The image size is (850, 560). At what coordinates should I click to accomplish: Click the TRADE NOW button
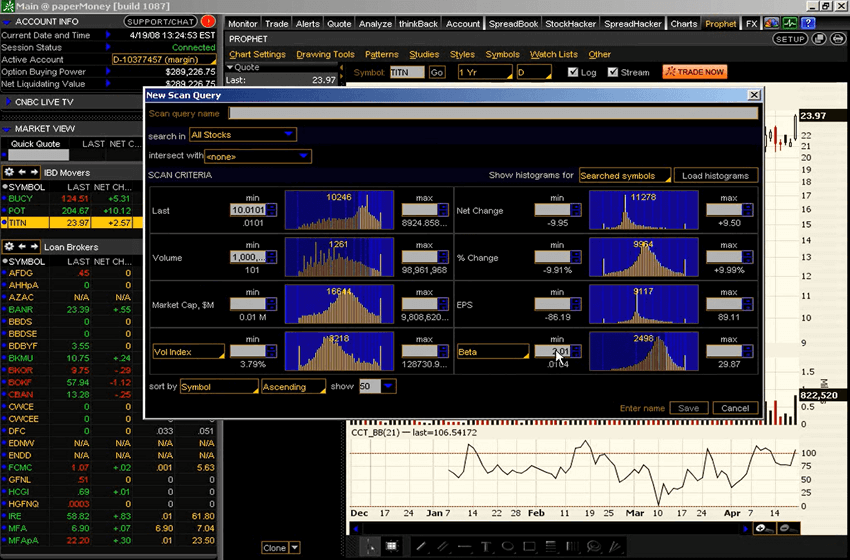click(x=695, y=72)
